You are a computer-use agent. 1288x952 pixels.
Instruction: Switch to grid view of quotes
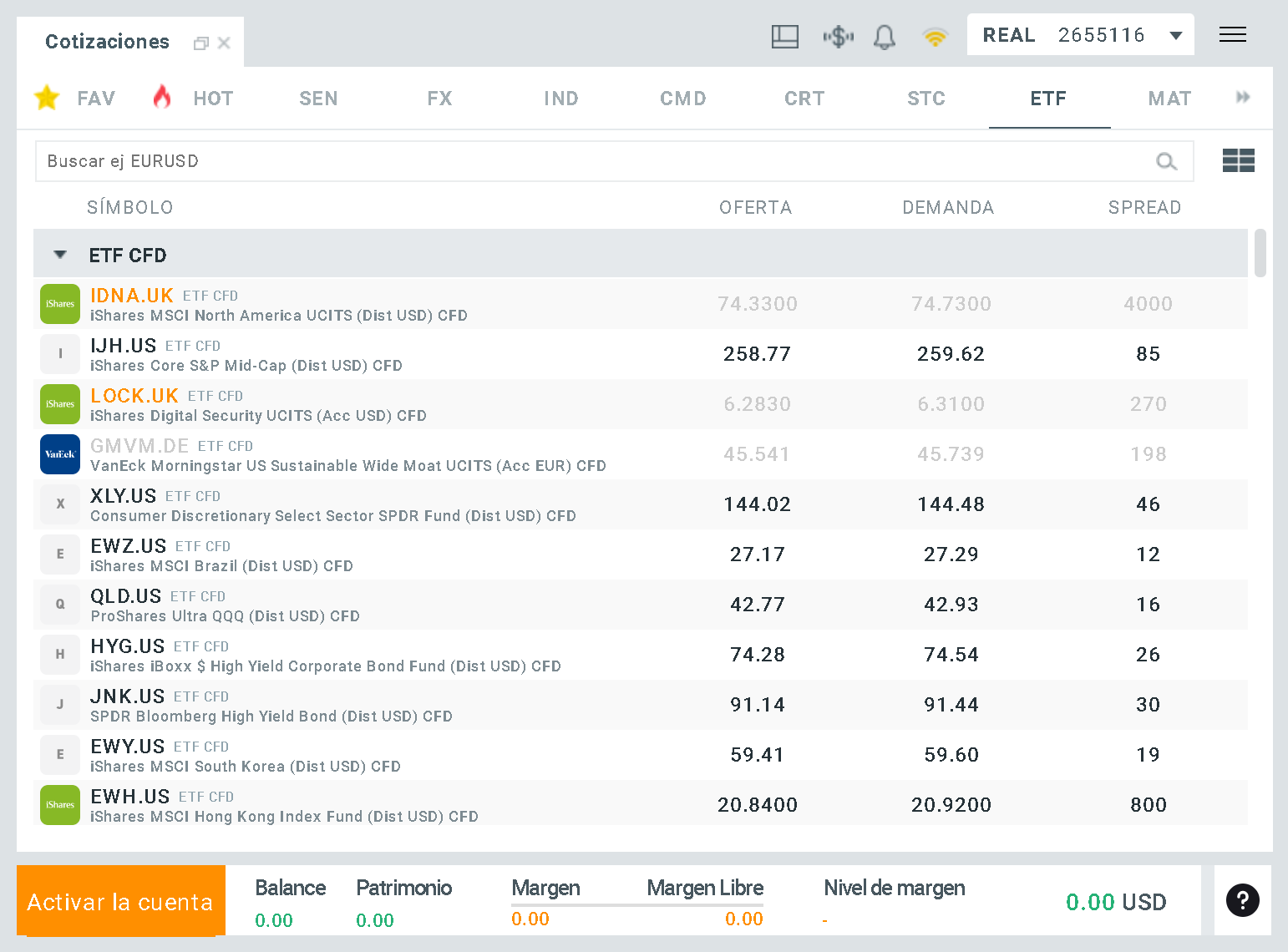tap(1239, 160)
